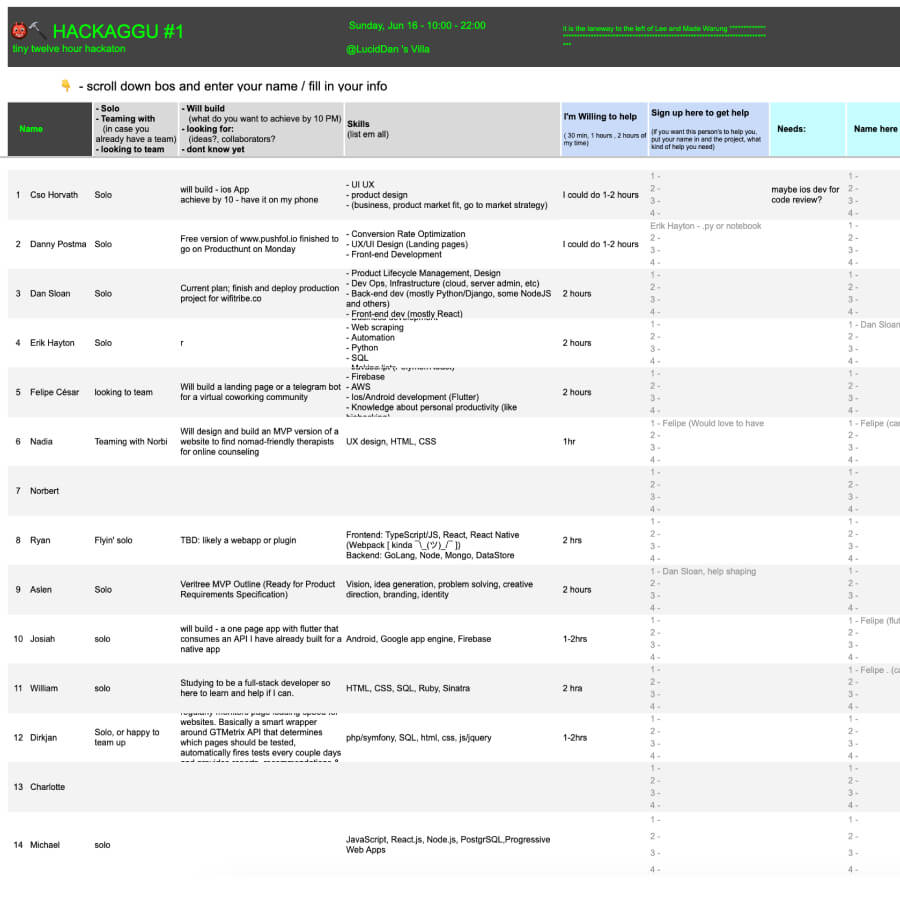Image resolution: width=900 pixels, height=900 pixels.
Task: Select the "Needs:" column header
Action: (791, 128)
